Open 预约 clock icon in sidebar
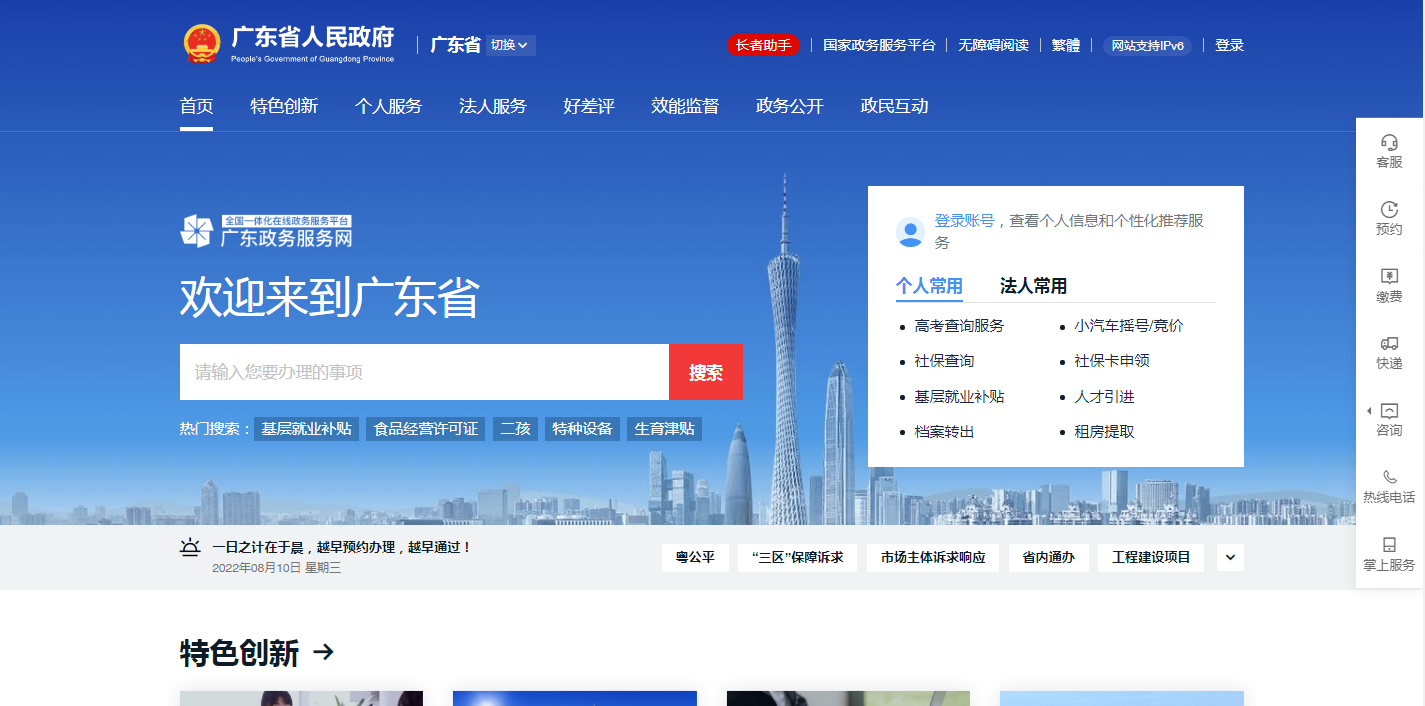The width and height of the screenshot is (1425, 706). click(1389, 209)
